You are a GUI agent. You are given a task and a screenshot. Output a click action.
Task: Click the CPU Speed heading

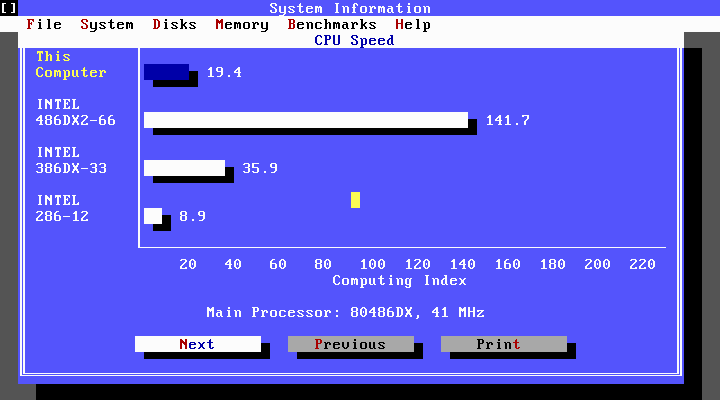(354, 40)
